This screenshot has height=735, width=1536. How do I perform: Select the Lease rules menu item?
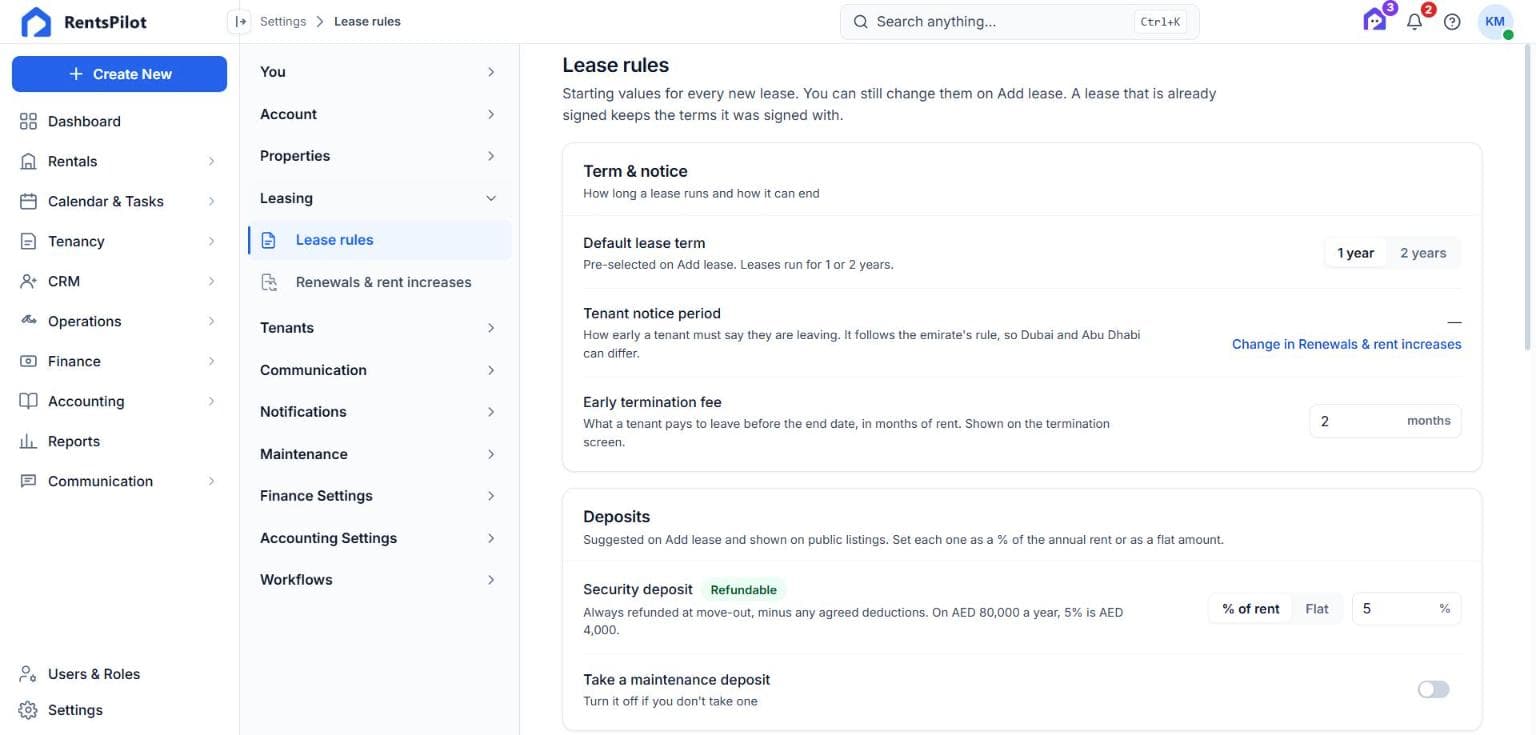point(379,240)
